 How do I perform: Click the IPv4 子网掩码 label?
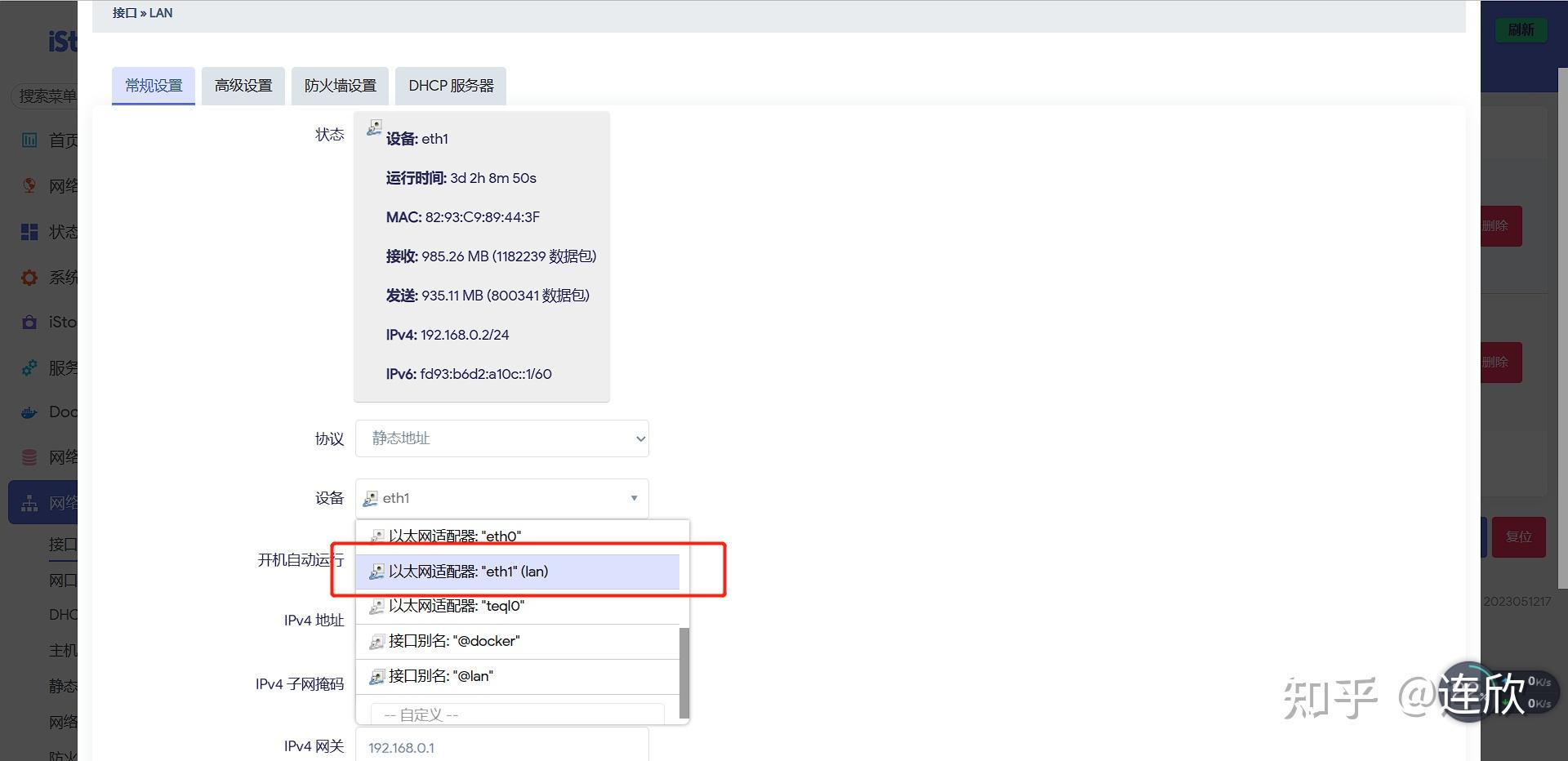click(x=300, y=684)
